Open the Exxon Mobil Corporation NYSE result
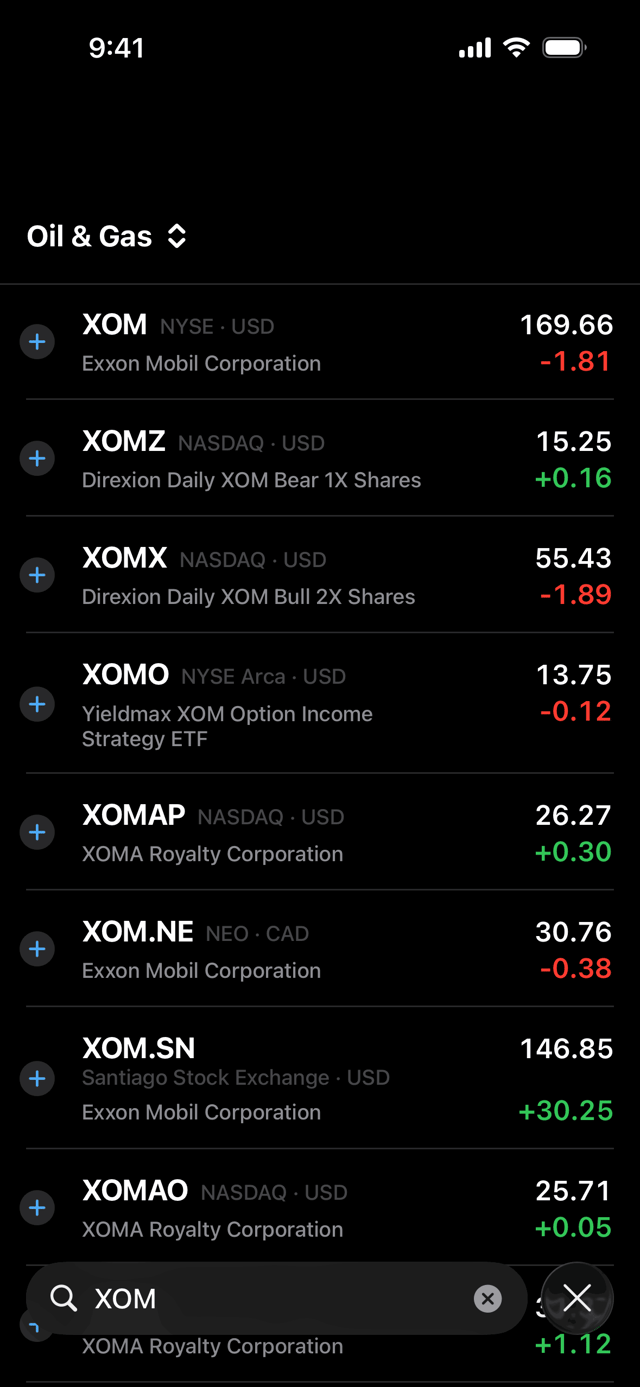Image resolution: width=640 pixels, height=1387 pixels. pyautogui.click(x=320, y=342)
